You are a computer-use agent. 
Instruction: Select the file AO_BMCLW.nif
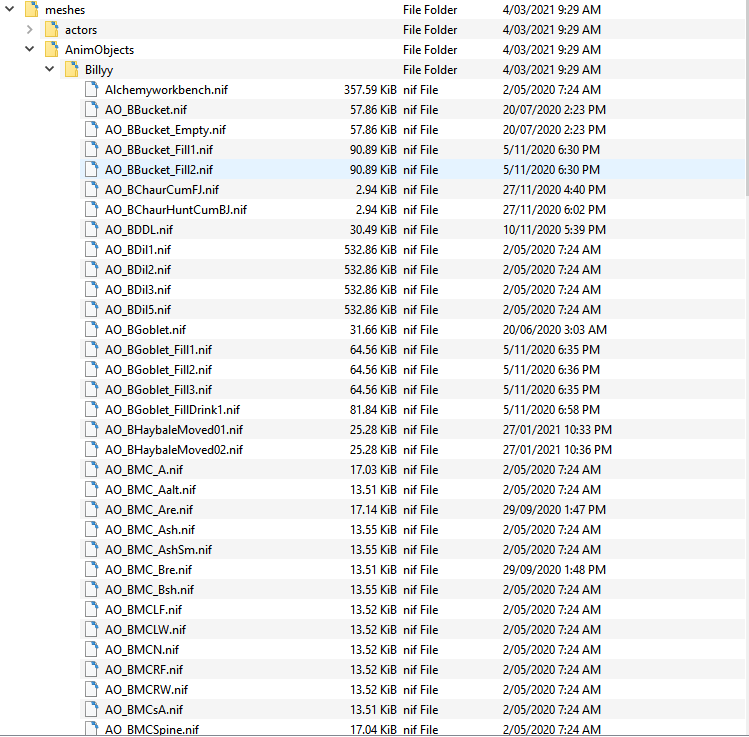point(145,630)
